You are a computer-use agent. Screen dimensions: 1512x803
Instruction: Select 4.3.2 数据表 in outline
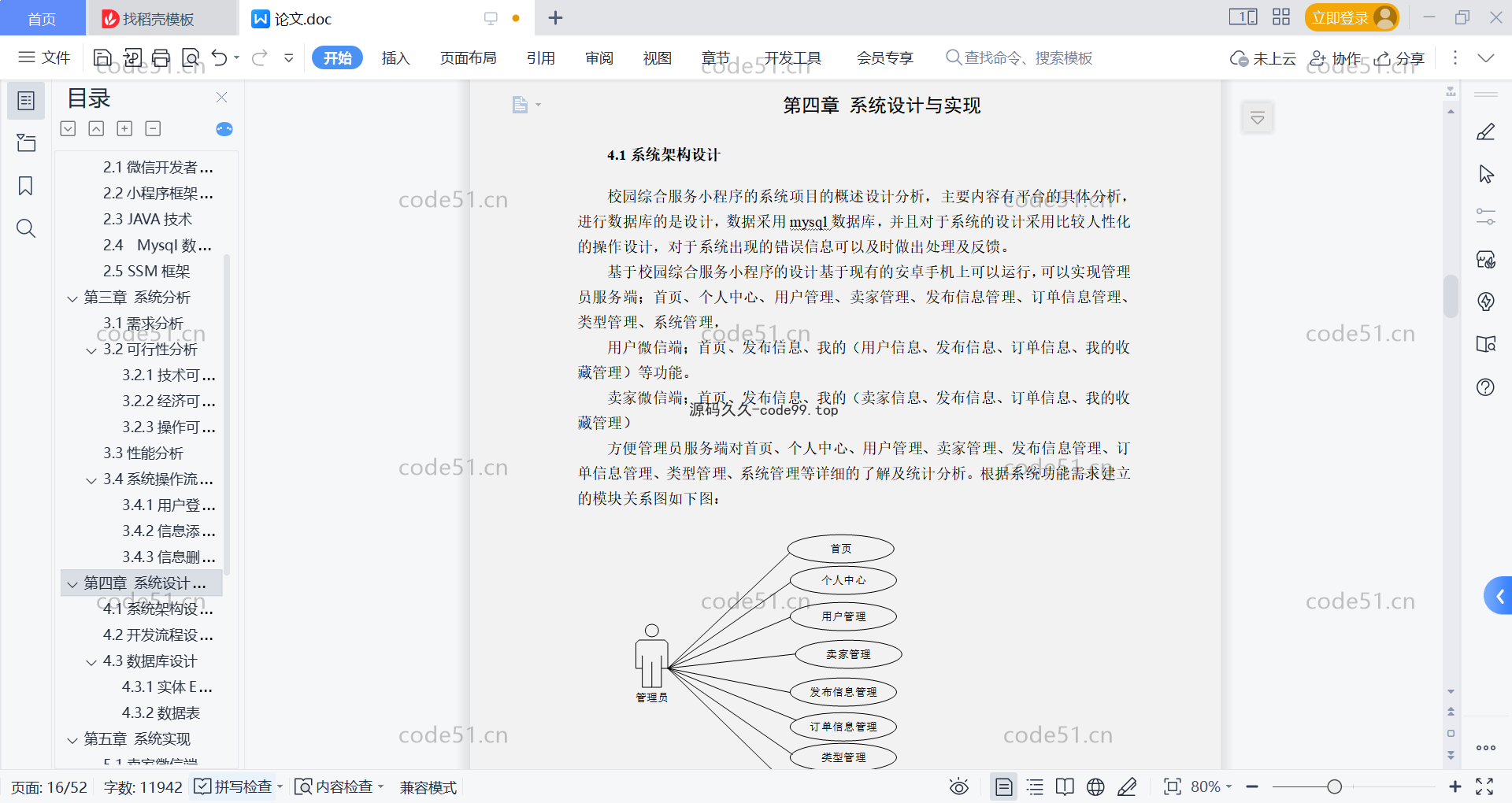click(161, 713)
